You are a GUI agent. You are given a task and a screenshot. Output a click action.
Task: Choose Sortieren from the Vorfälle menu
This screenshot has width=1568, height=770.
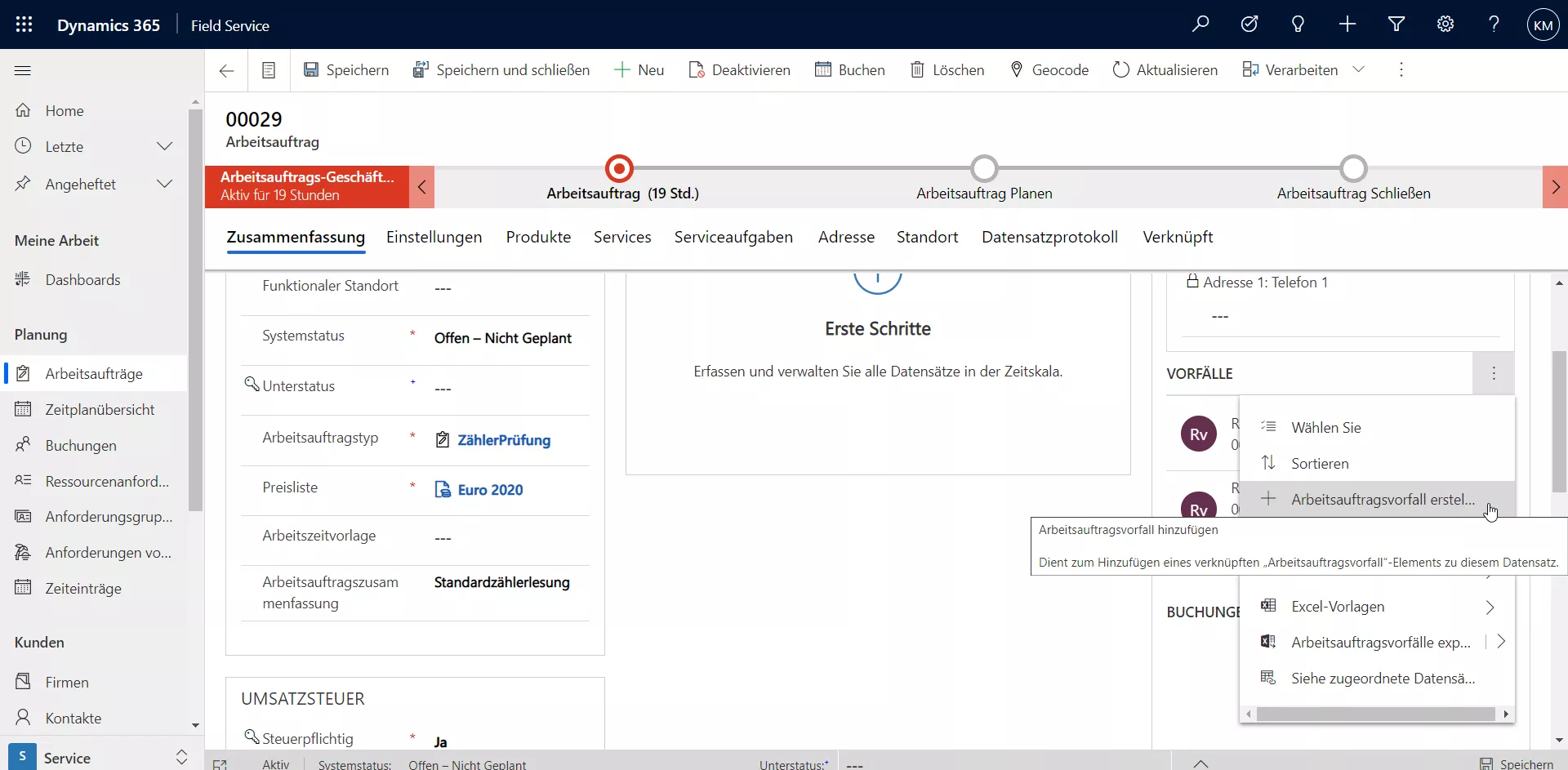click(x=1319, y=464)
